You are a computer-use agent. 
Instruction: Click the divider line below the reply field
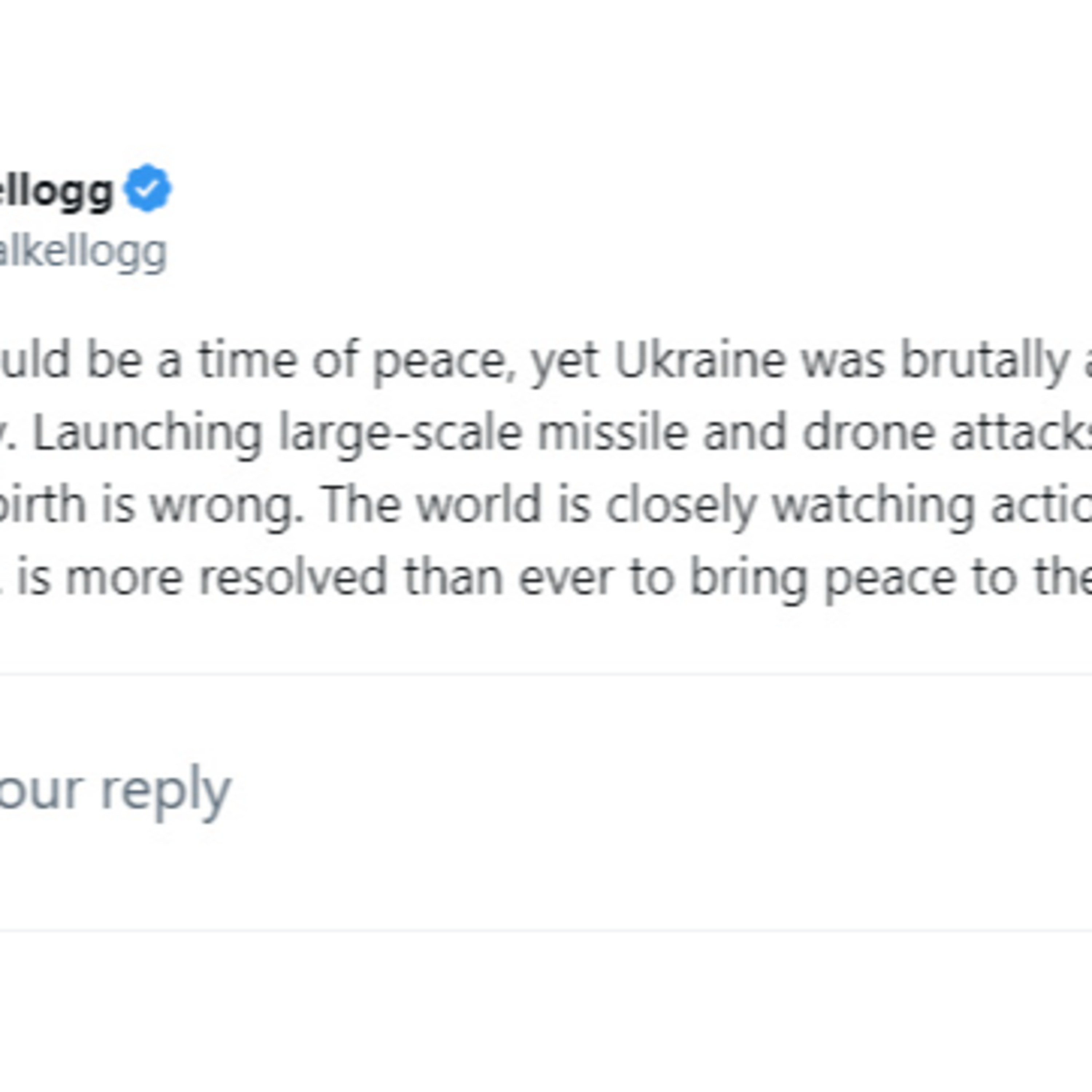[x=546, y=929]
